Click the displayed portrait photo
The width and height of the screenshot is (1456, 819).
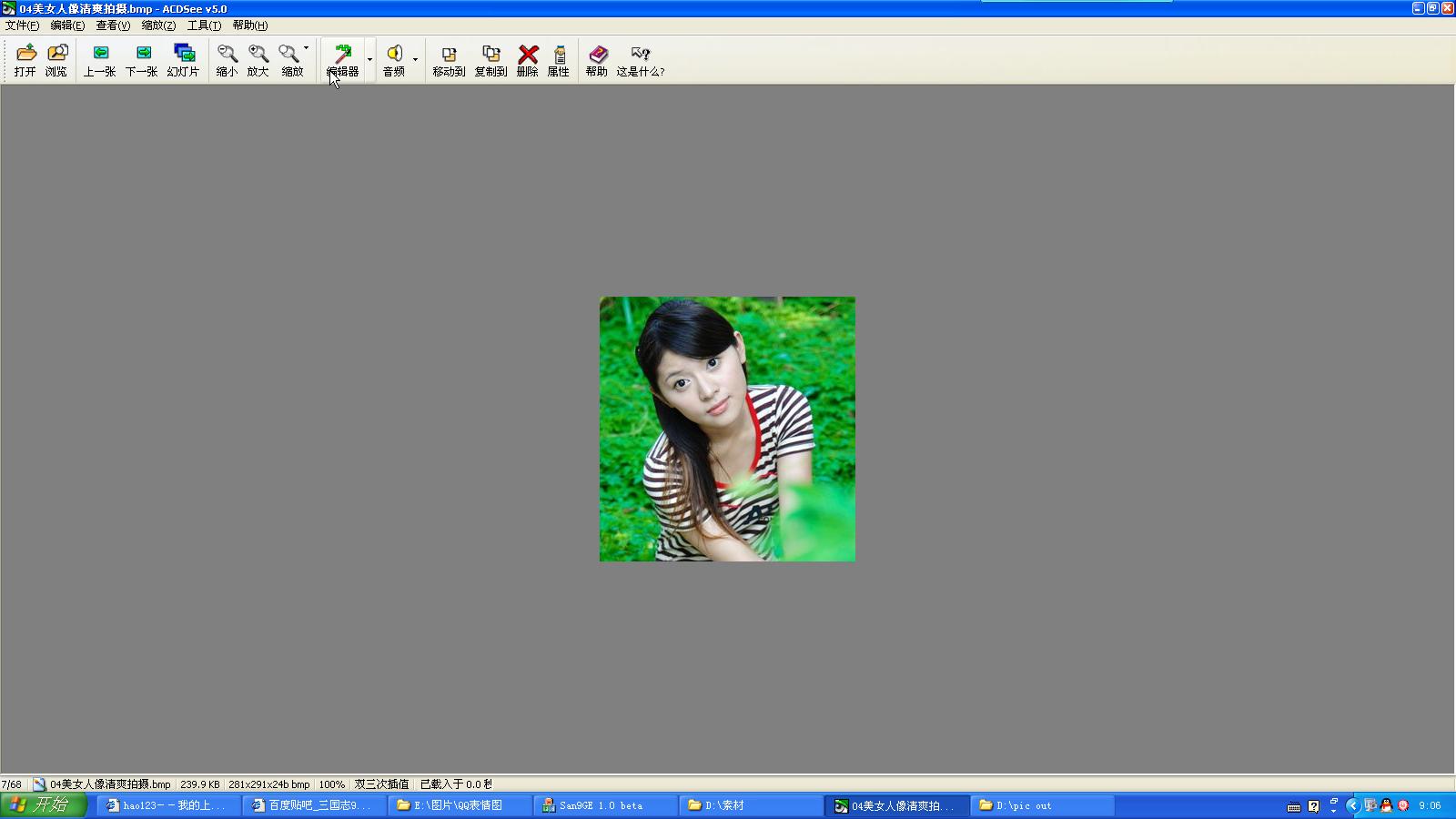coord(727,429)
